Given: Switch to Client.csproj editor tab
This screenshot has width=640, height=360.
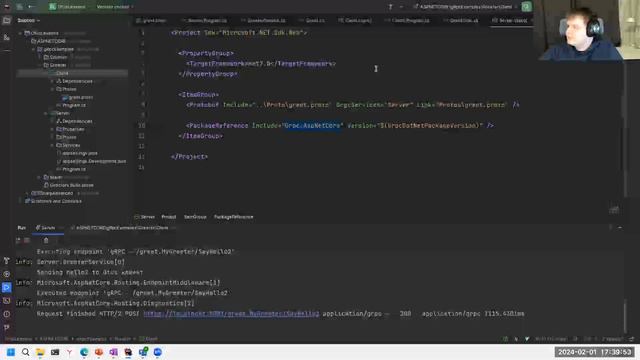Looking at the screenshot, I should 354,20.
